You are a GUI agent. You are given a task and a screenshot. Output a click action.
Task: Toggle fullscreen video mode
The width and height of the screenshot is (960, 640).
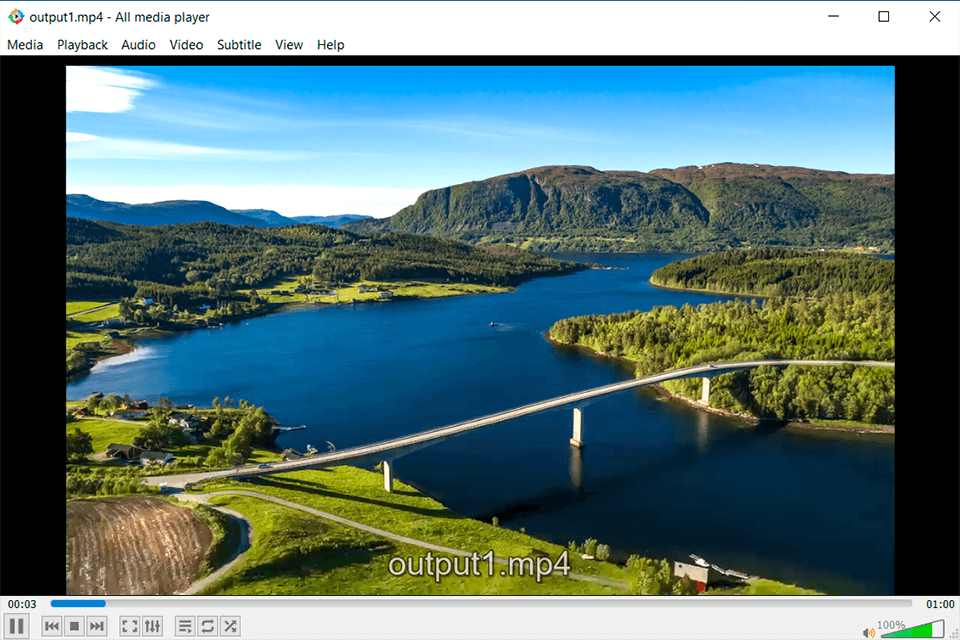click(x=129, y=626)
